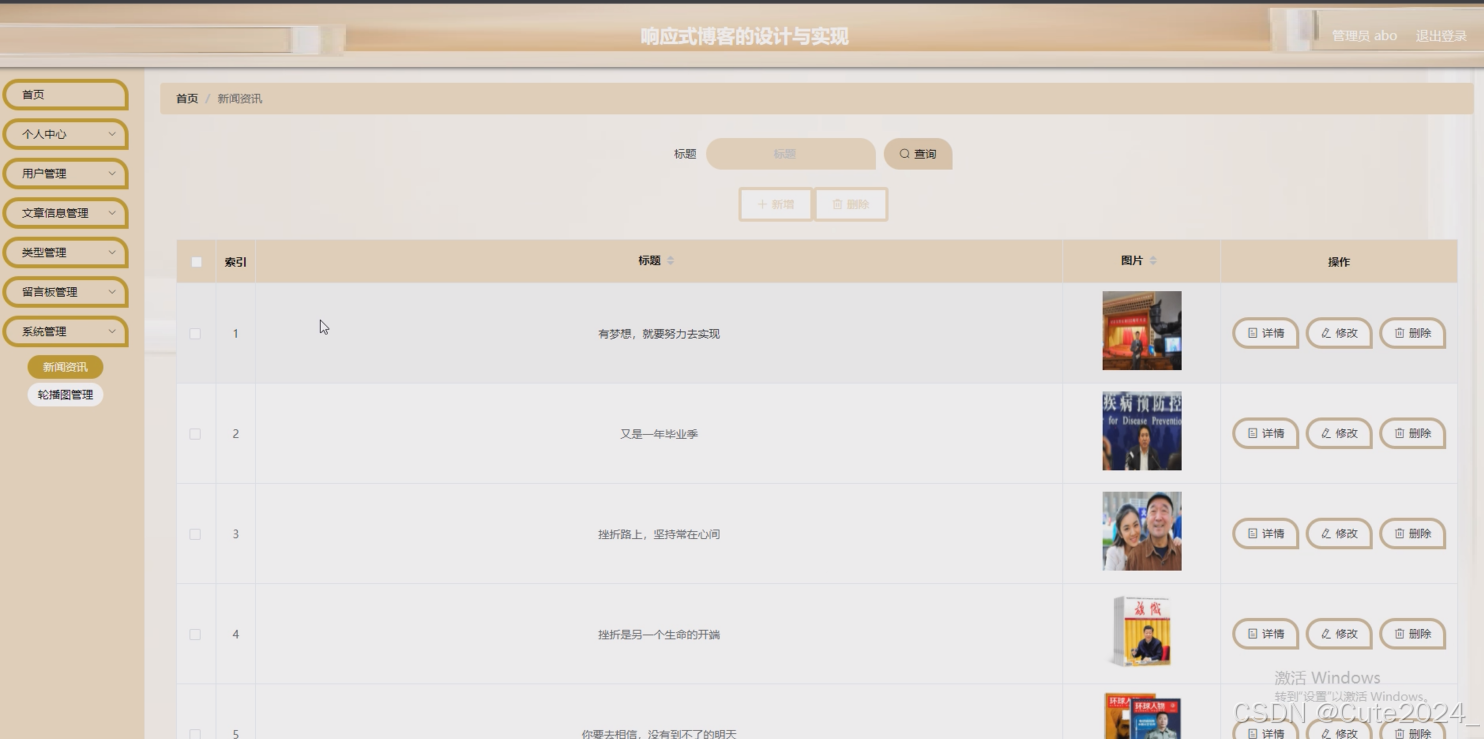Sort the table by 图片 column arrows
The width and height of the screenshot is (1484, 739).
click(x=1153, y=261)
